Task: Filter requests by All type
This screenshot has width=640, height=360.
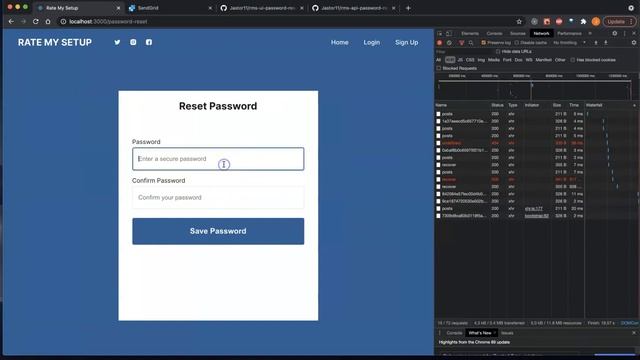Action: click(439, 60)
